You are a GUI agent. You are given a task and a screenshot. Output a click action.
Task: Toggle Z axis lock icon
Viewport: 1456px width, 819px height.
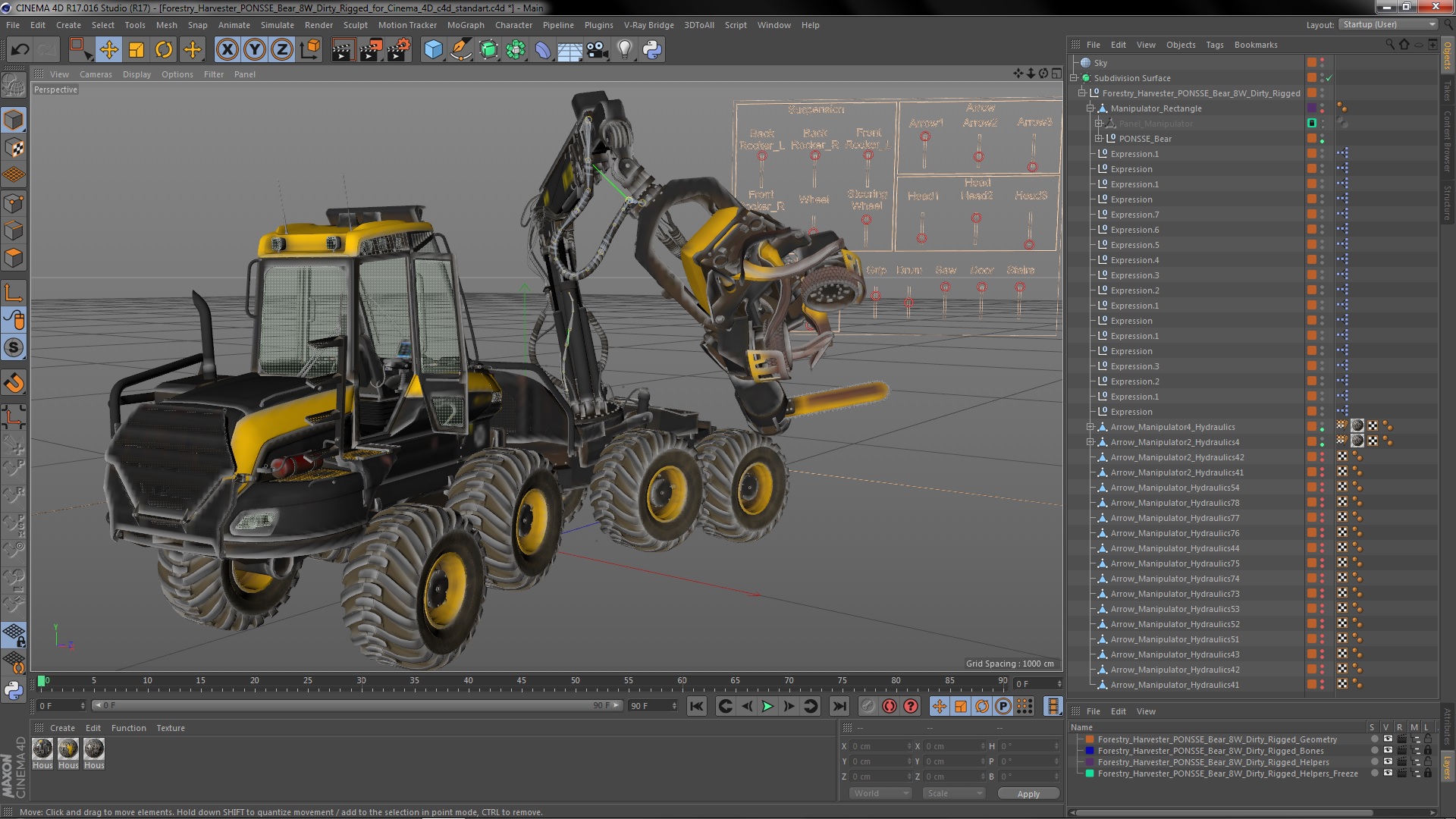coord(282,50)
